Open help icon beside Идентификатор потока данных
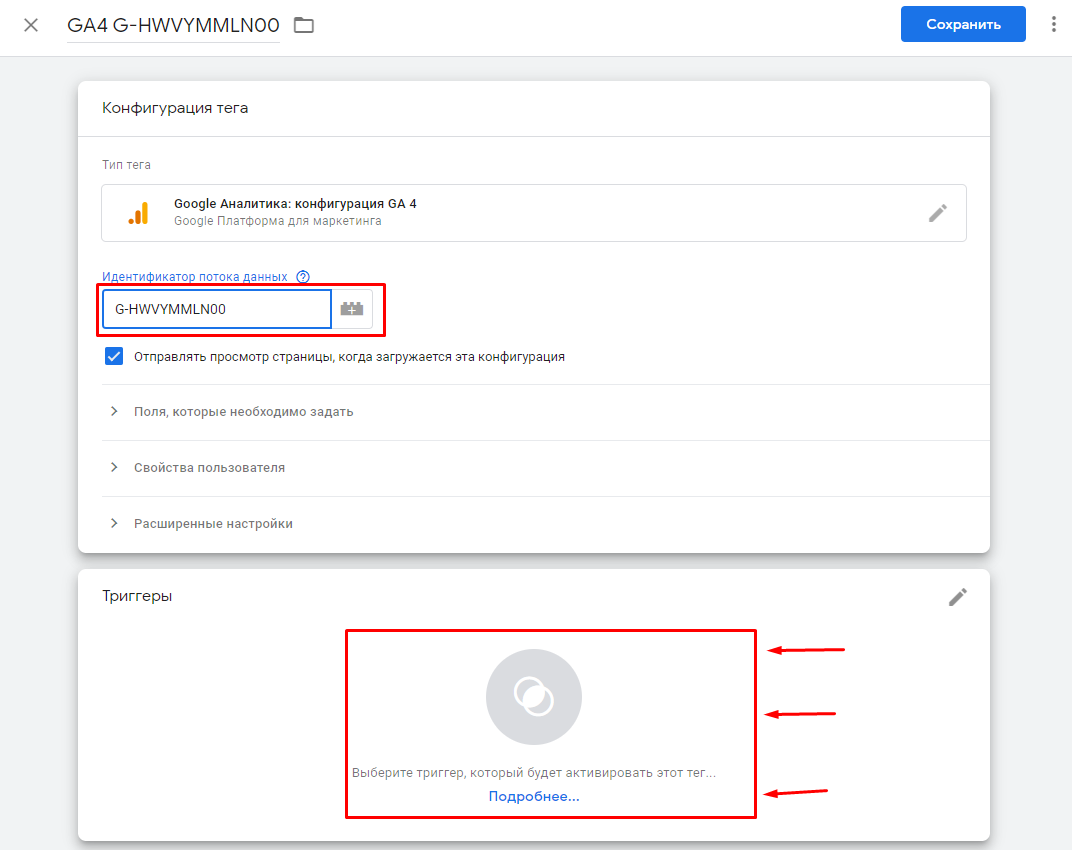The image size is (1072, 850). (x=303, y=277)
